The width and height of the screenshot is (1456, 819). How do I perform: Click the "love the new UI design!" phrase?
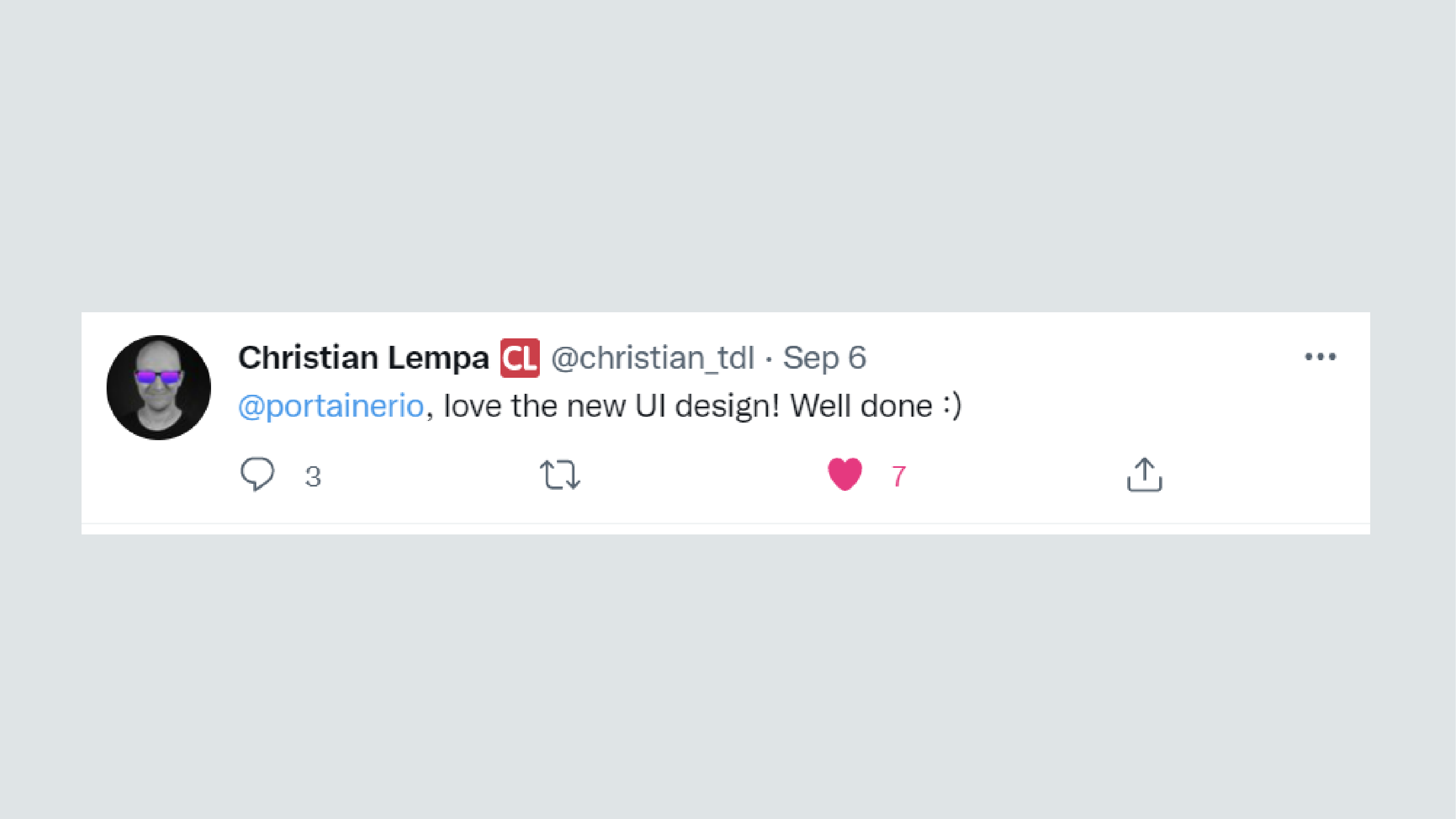[x=612, y=407]
